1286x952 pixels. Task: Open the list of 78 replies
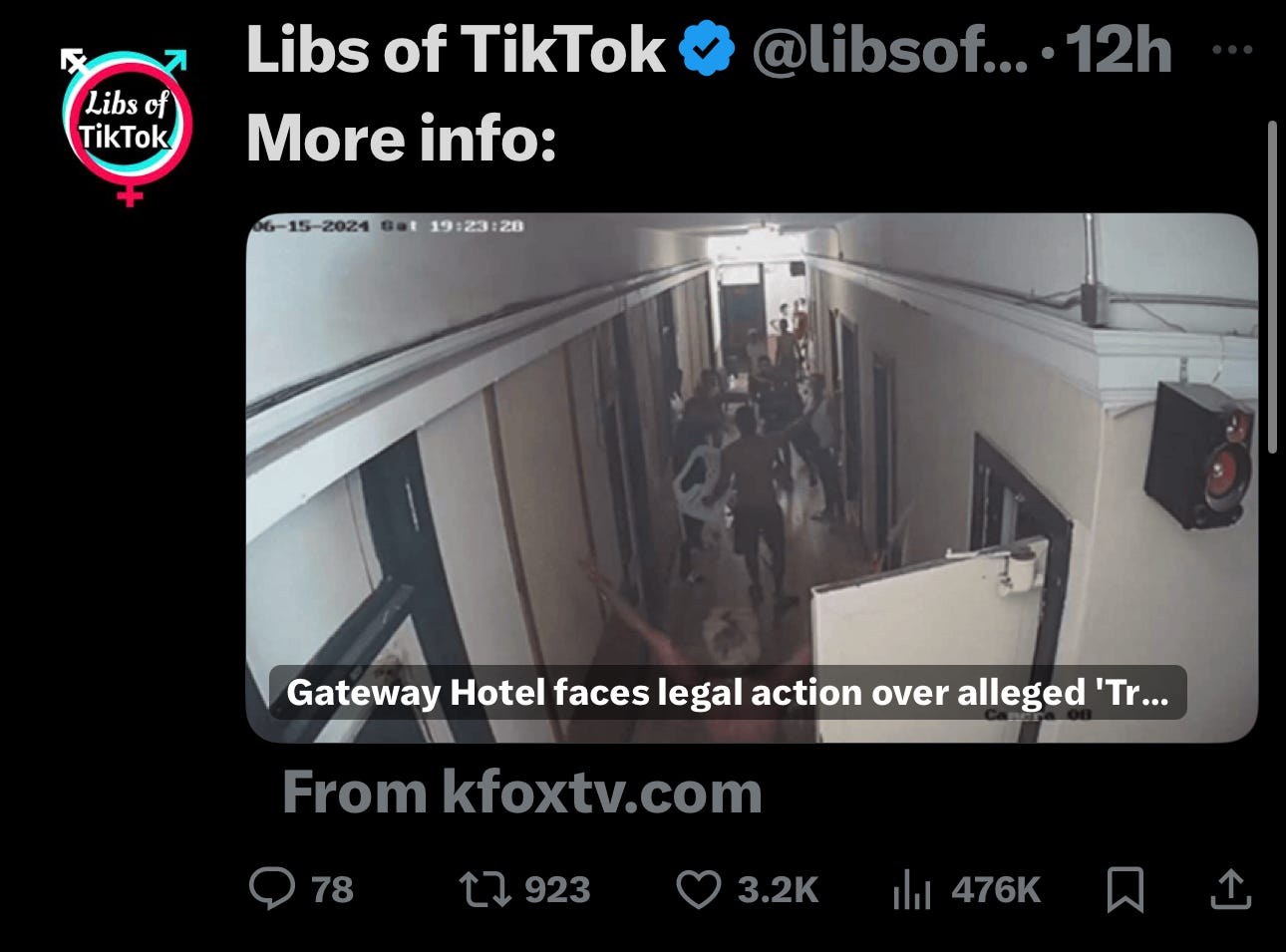point(332,889)
